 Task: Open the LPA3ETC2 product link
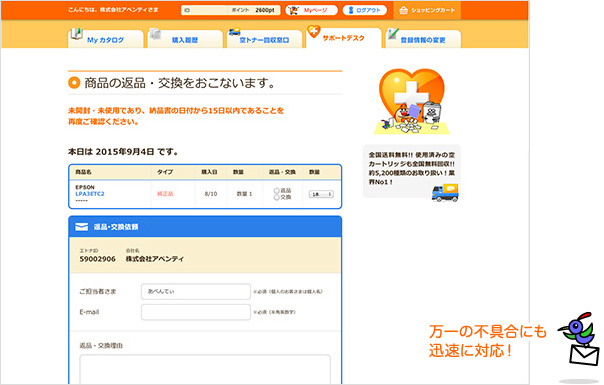90,194
